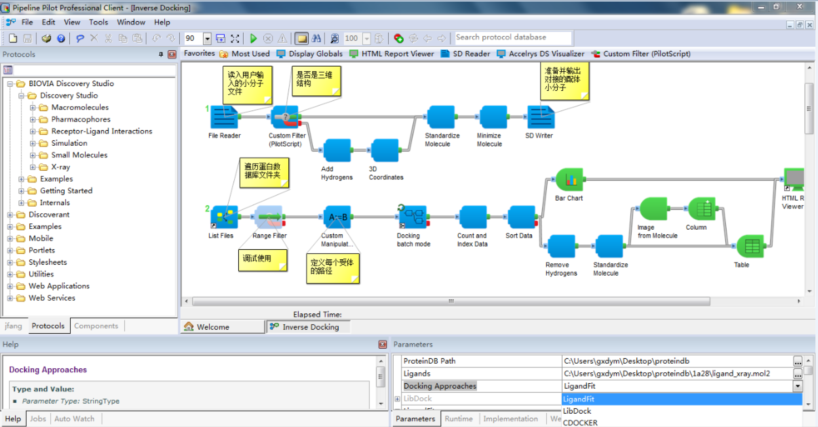Open the Help menu

click(x=162, y=22)
